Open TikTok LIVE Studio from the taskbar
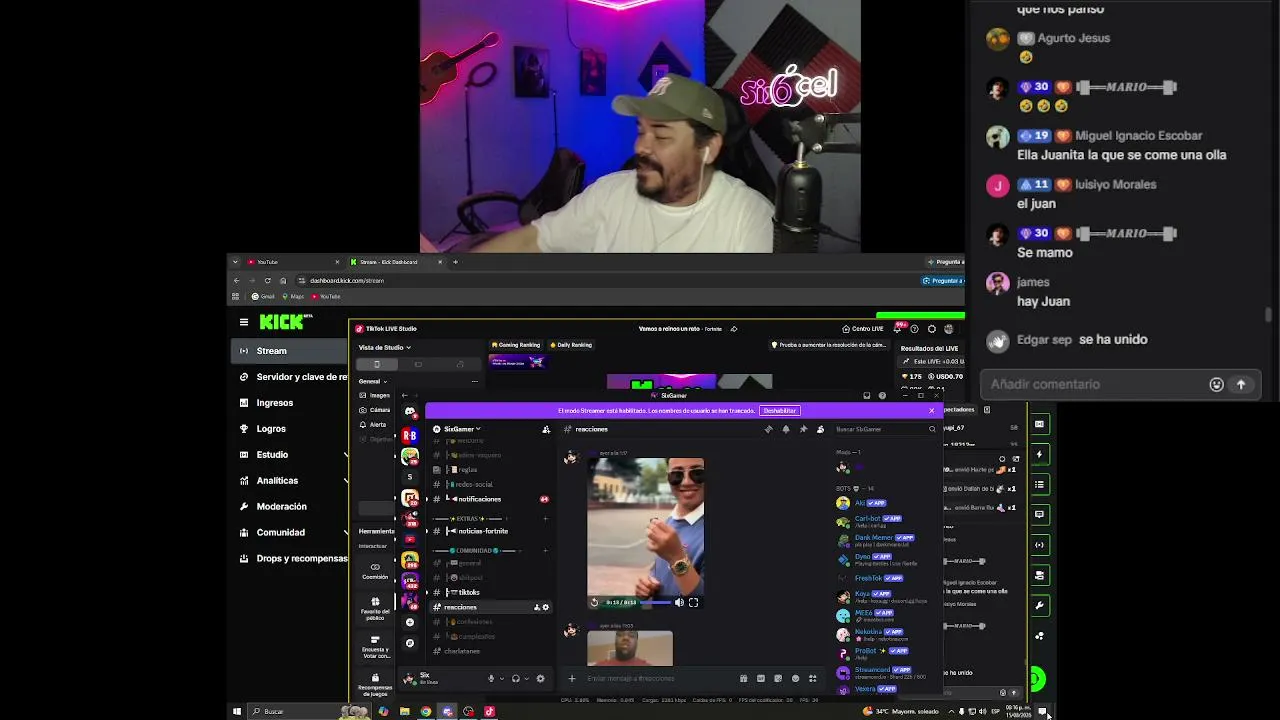Image resolution: width=1280 pixels, height=720 pixels. [489, 712]
